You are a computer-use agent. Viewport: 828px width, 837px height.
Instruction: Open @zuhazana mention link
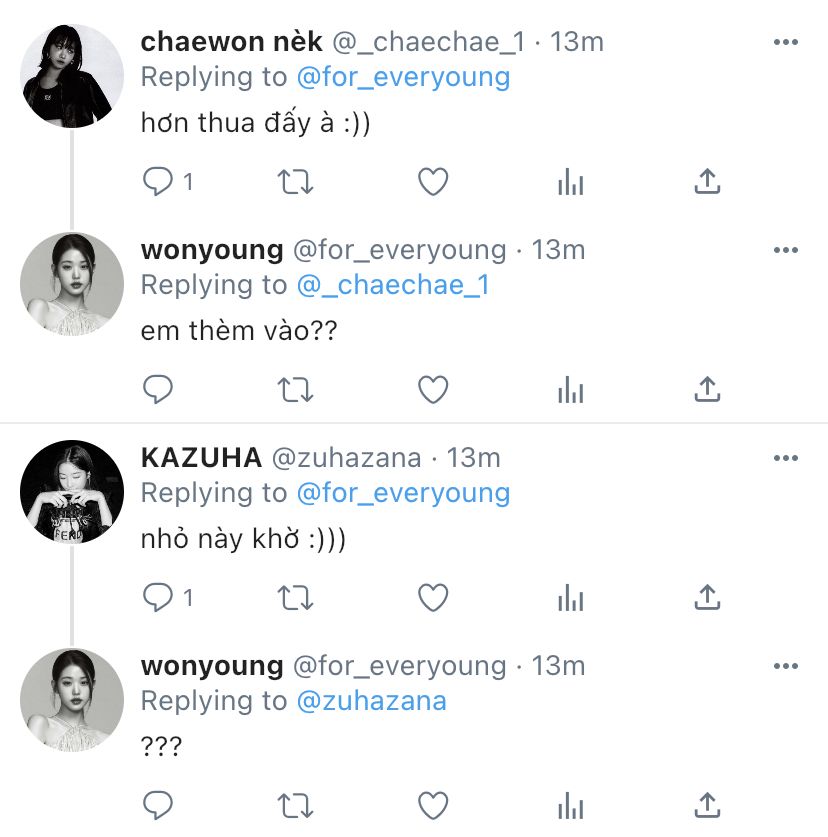tap(372, 701)
